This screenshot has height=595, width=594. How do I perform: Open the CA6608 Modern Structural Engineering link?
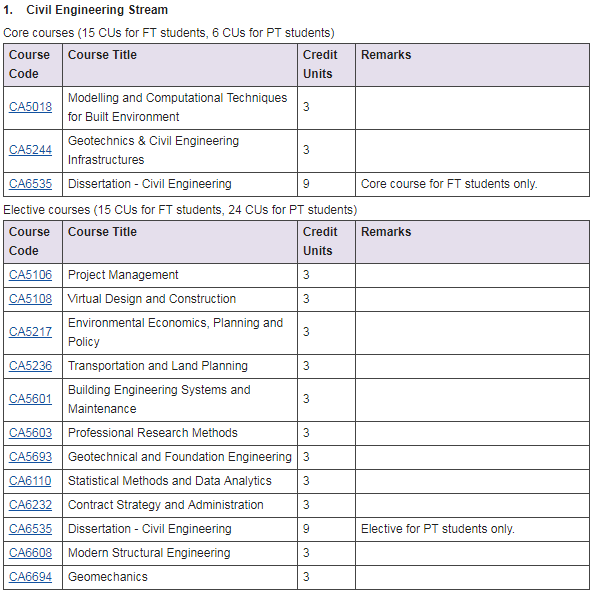pyautogui.click(x=30, y=553)
